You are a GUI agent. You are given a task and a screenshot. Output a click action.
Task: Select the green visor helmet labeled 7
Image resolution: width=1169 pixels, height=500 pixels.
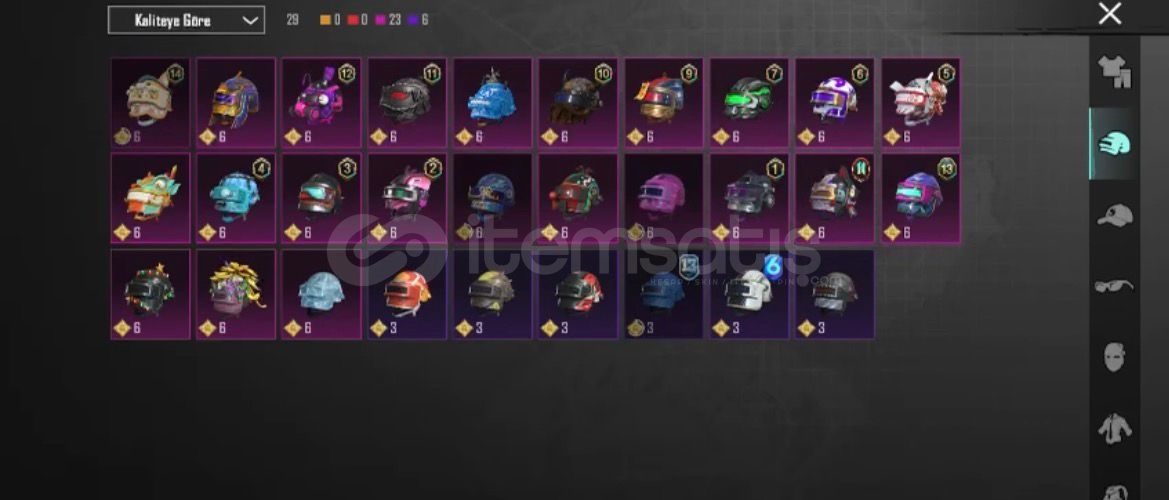[749, 103]
